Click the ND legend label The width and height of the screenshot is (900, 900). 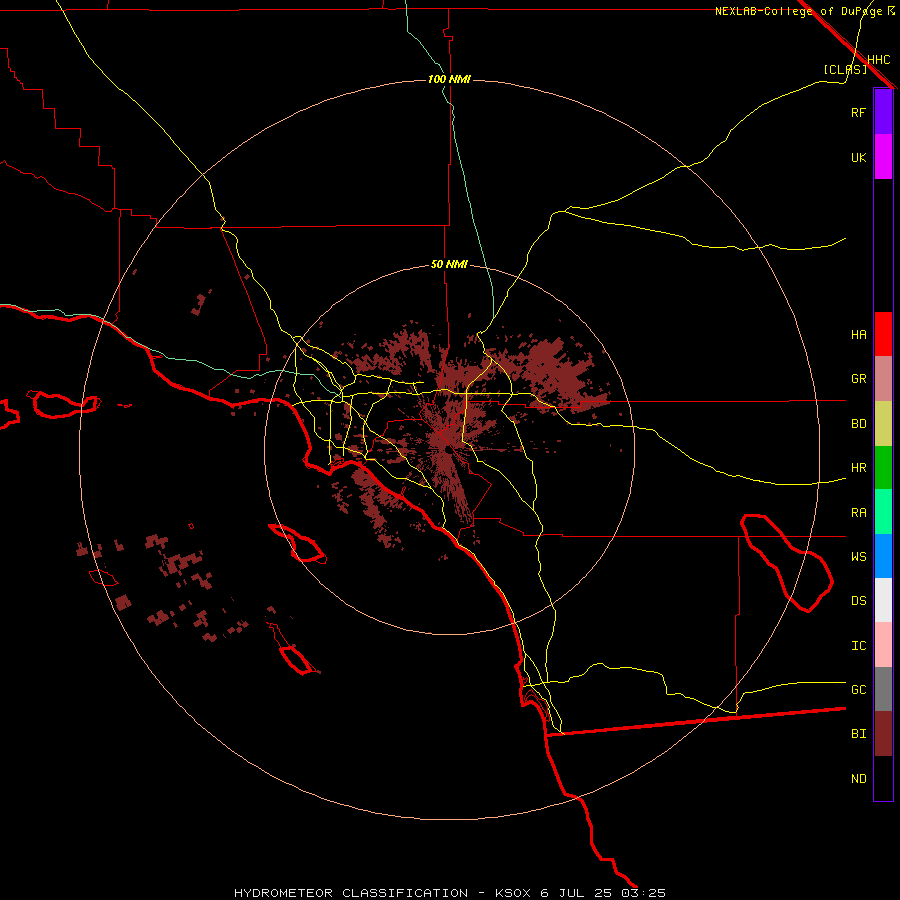(x=858, y=778)
